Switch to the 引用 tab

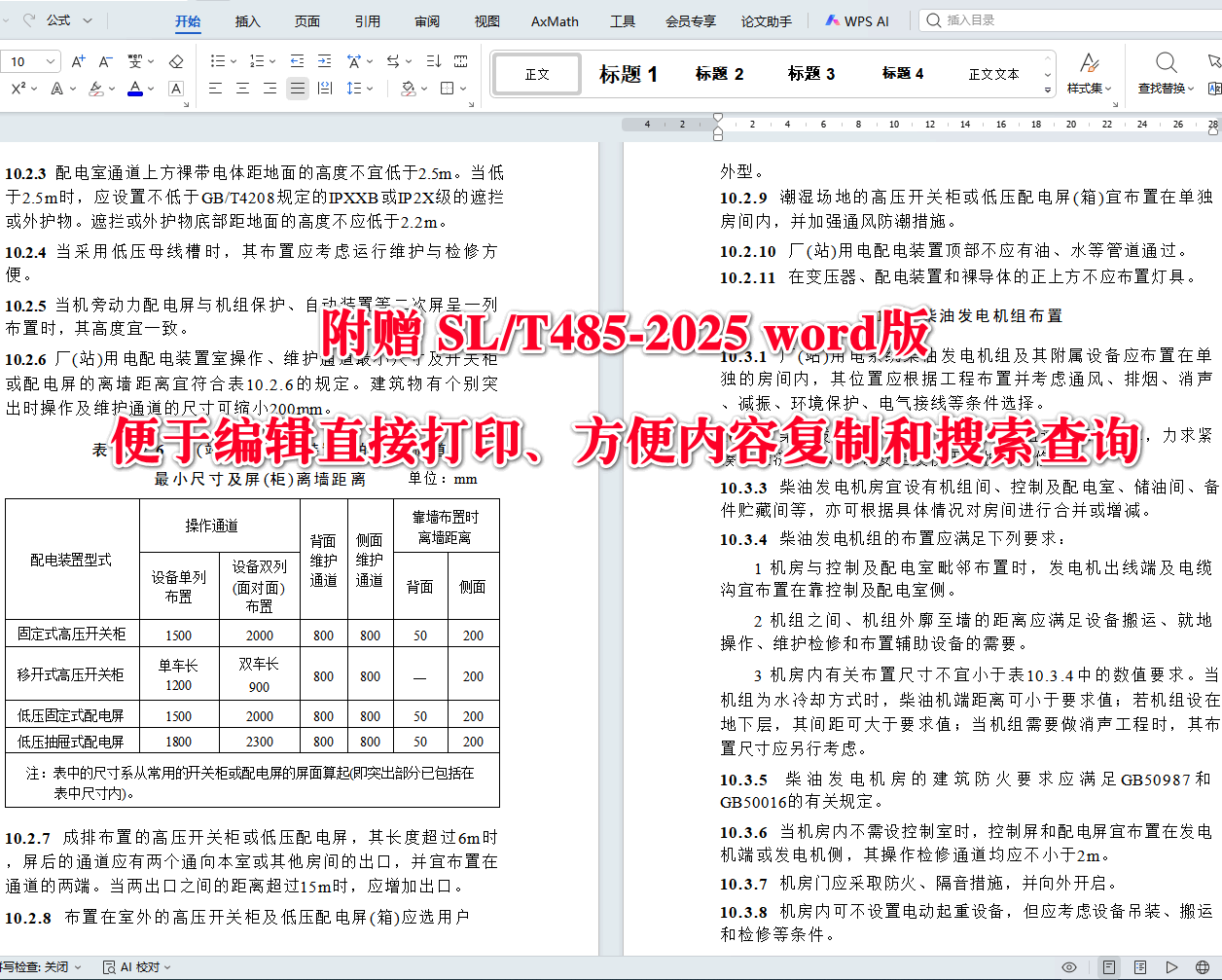[x=367, y=20]
